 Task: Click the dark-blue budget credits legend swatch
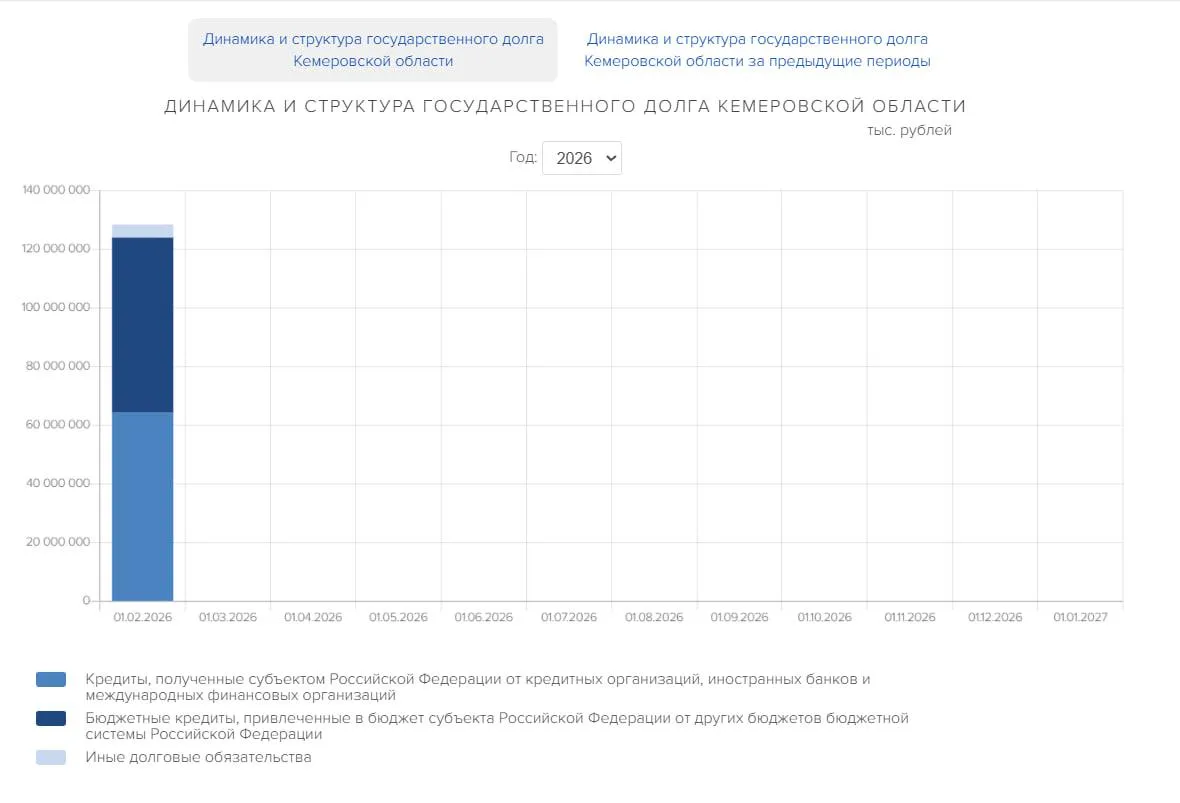49,718
